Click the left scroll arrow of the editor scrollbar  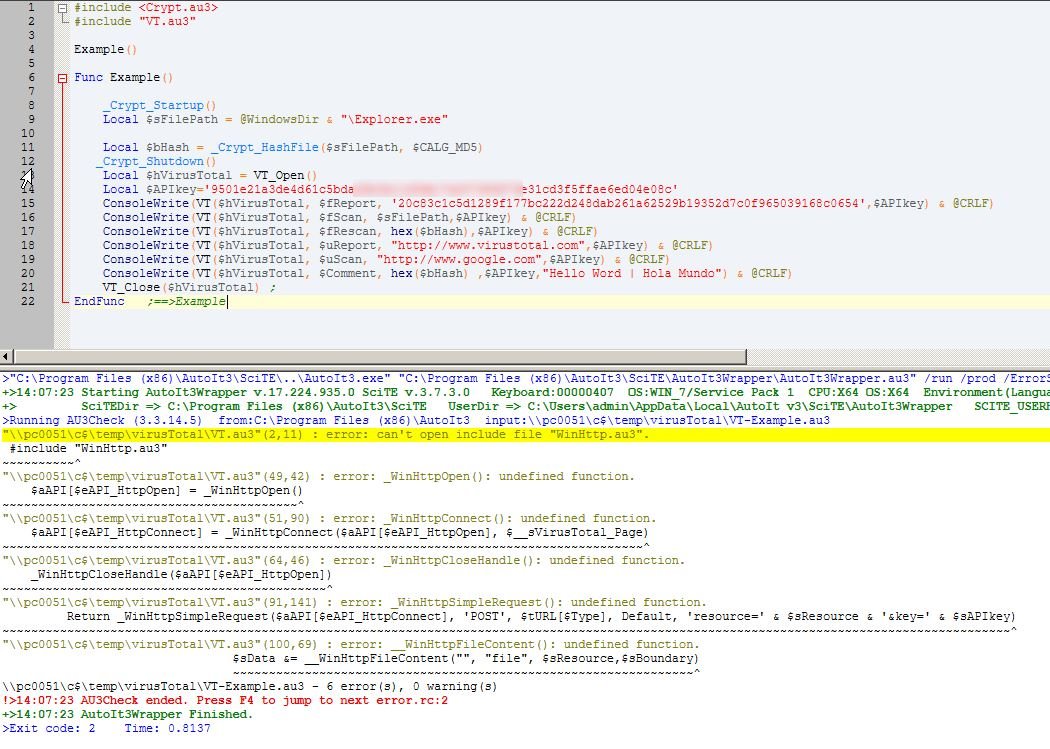[x=6, y=357]
